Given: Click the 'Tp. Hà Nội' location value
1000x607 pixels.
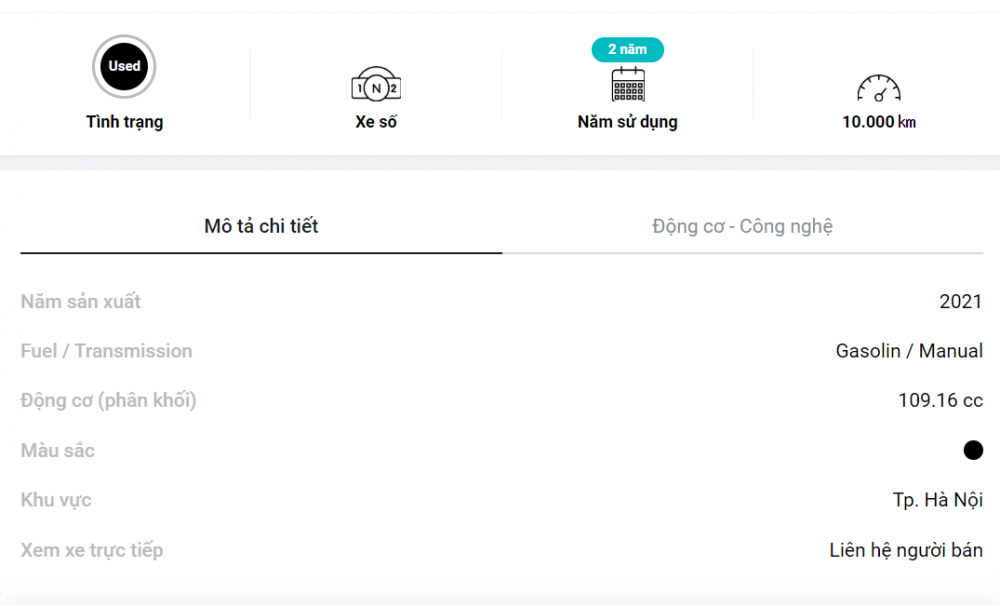Looking at the screenshot, I should [938, 500].
